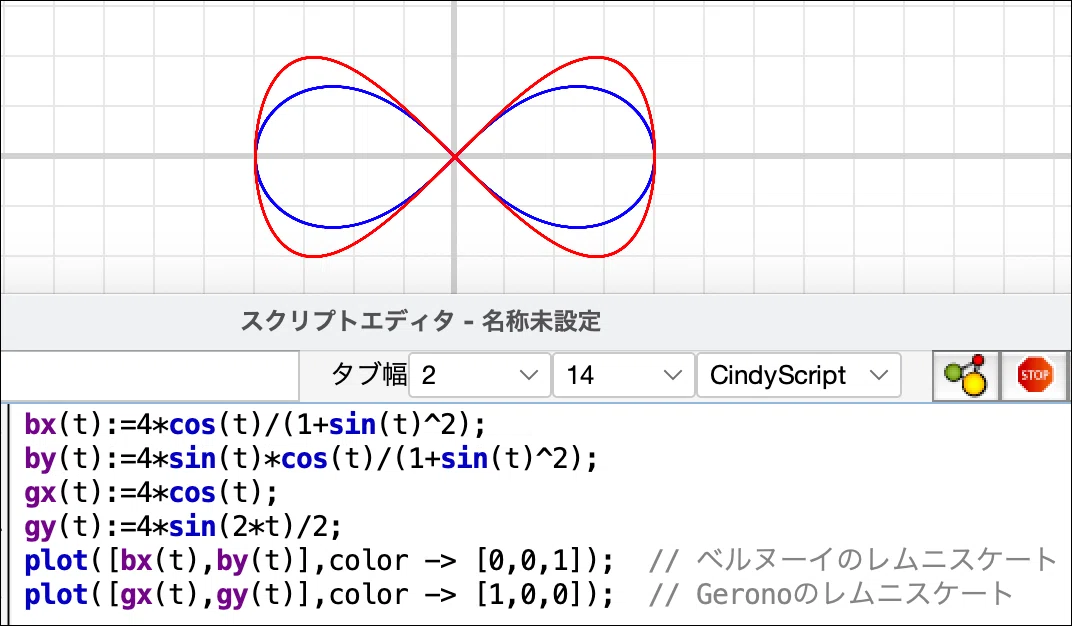Click the plot line with color [1,0,0]
1072x626 pixels.
[x=319, y=595]
